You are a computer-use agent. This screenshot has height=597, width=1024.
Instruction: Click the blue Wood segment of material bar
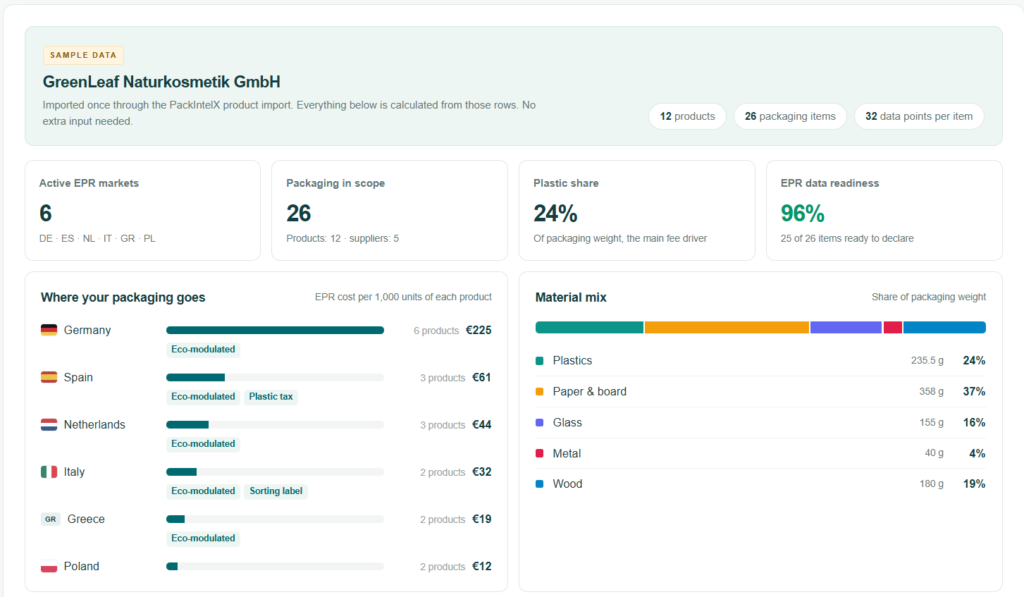(x=944, y=327)
